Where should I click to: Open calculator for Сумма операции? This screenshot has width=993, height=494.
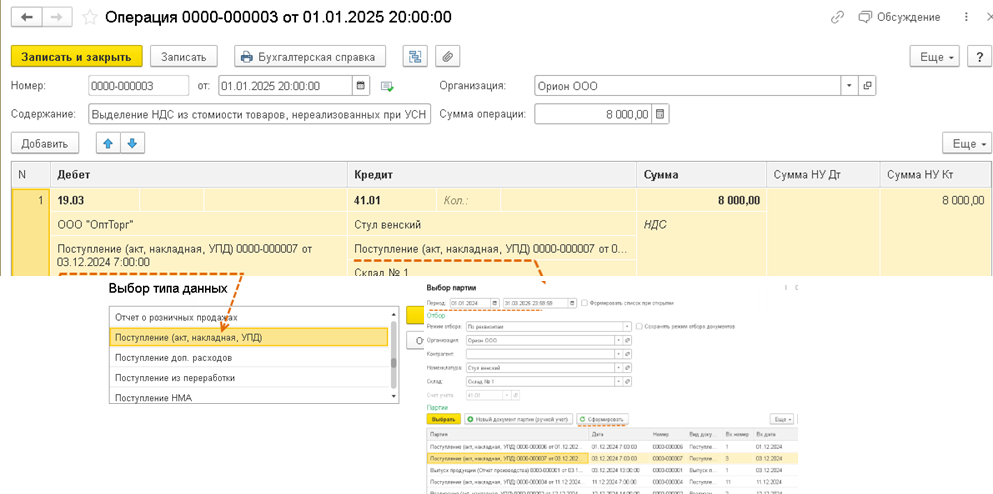[660, 114]
